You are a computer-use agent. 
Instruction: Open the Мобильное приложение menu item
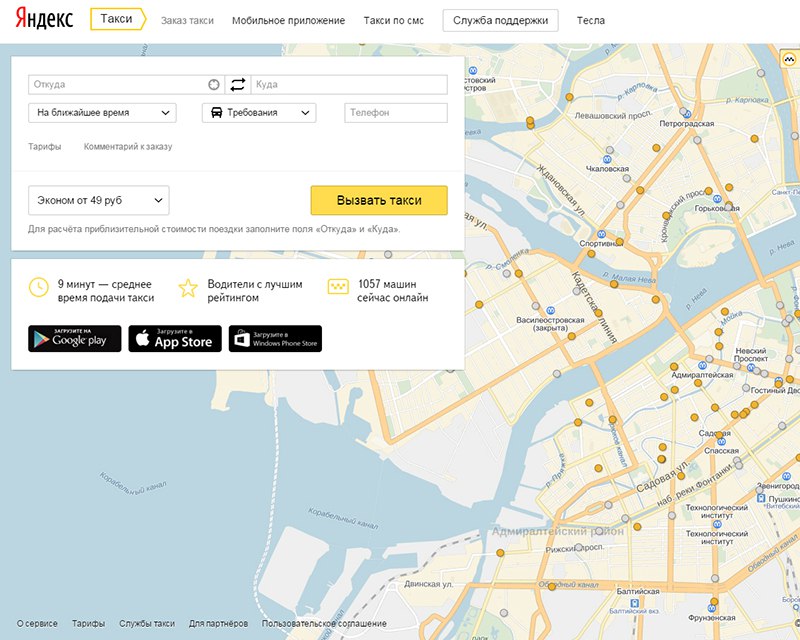click(x=288, y=20)
